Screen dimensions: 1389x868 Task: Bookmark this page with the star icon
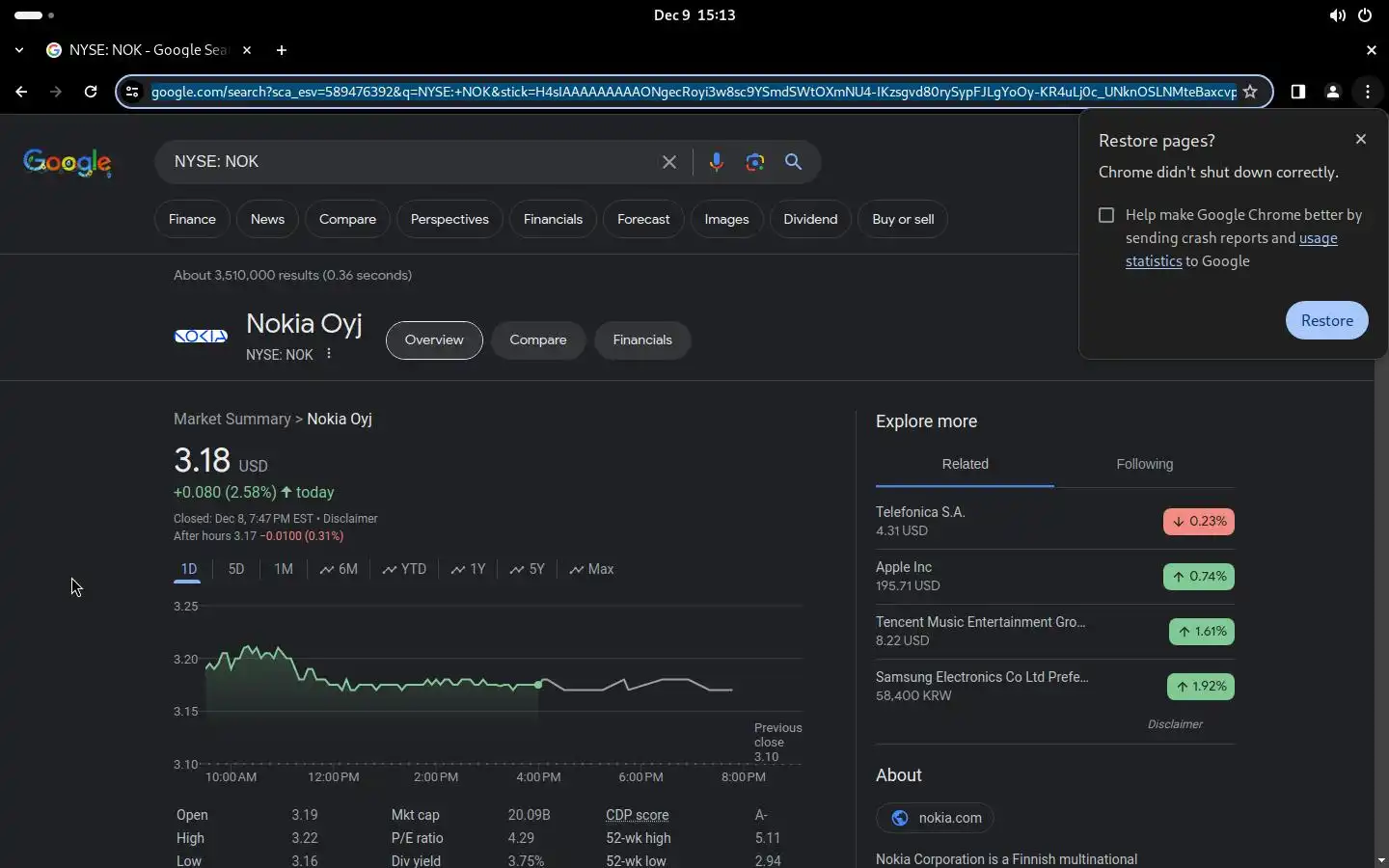[x=1250, y=92]
